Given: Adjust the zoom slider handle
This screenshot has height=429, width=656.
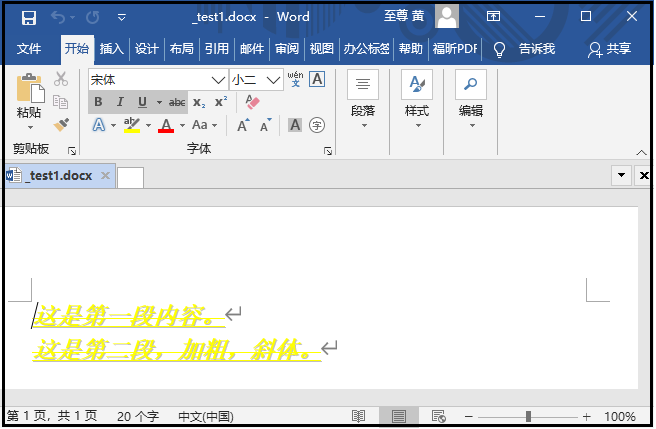Looking at the screenshot, I should (528, 416).
